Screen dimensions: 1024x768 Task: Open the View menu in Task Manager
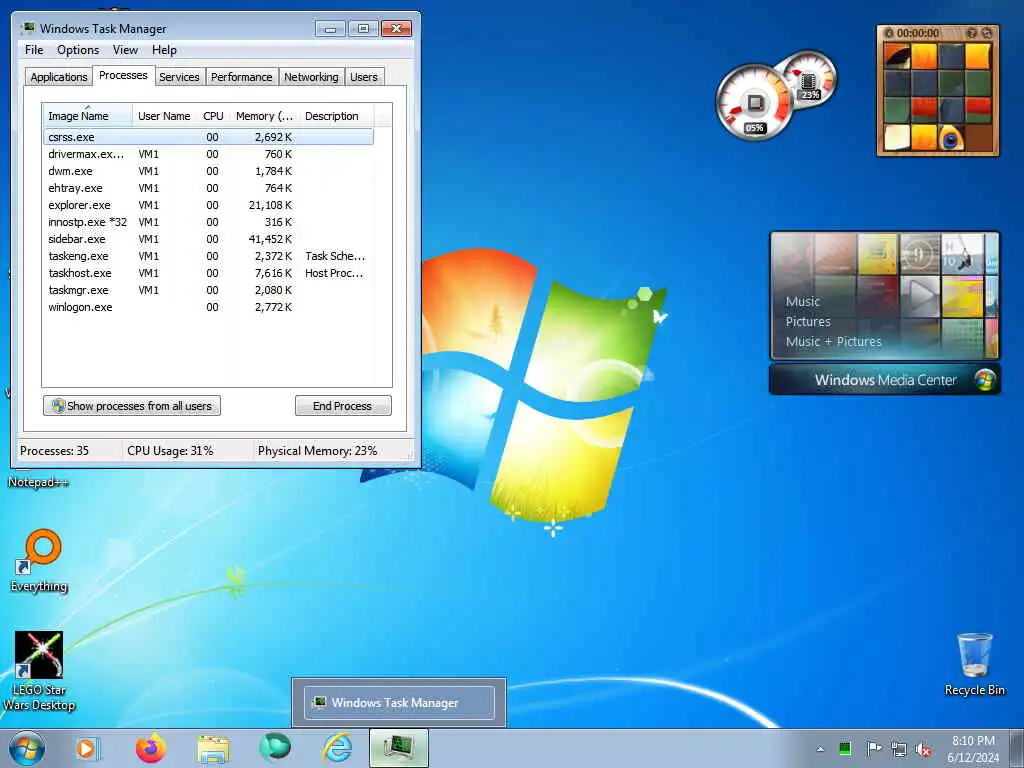click(125, 50)
